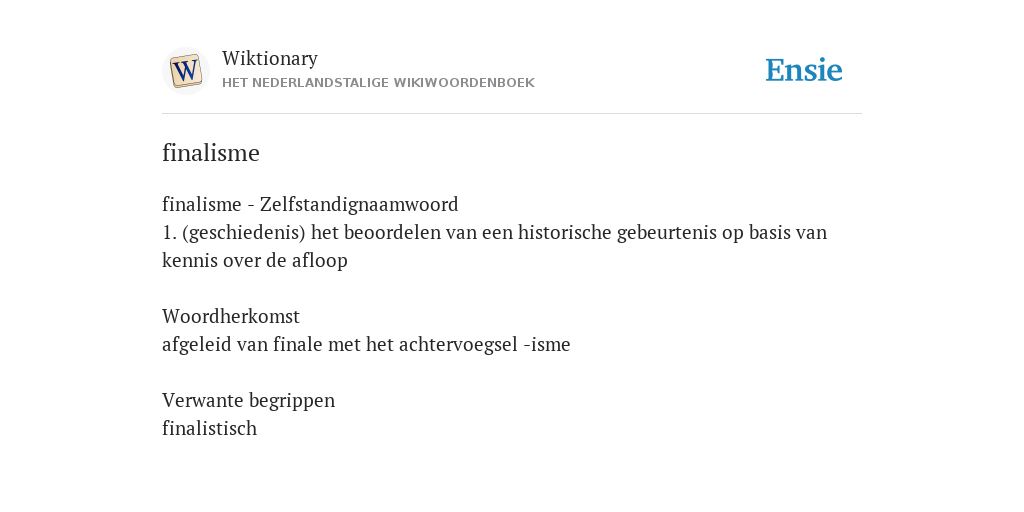
Task: Click the suffix -isme text
Action: 547,344
